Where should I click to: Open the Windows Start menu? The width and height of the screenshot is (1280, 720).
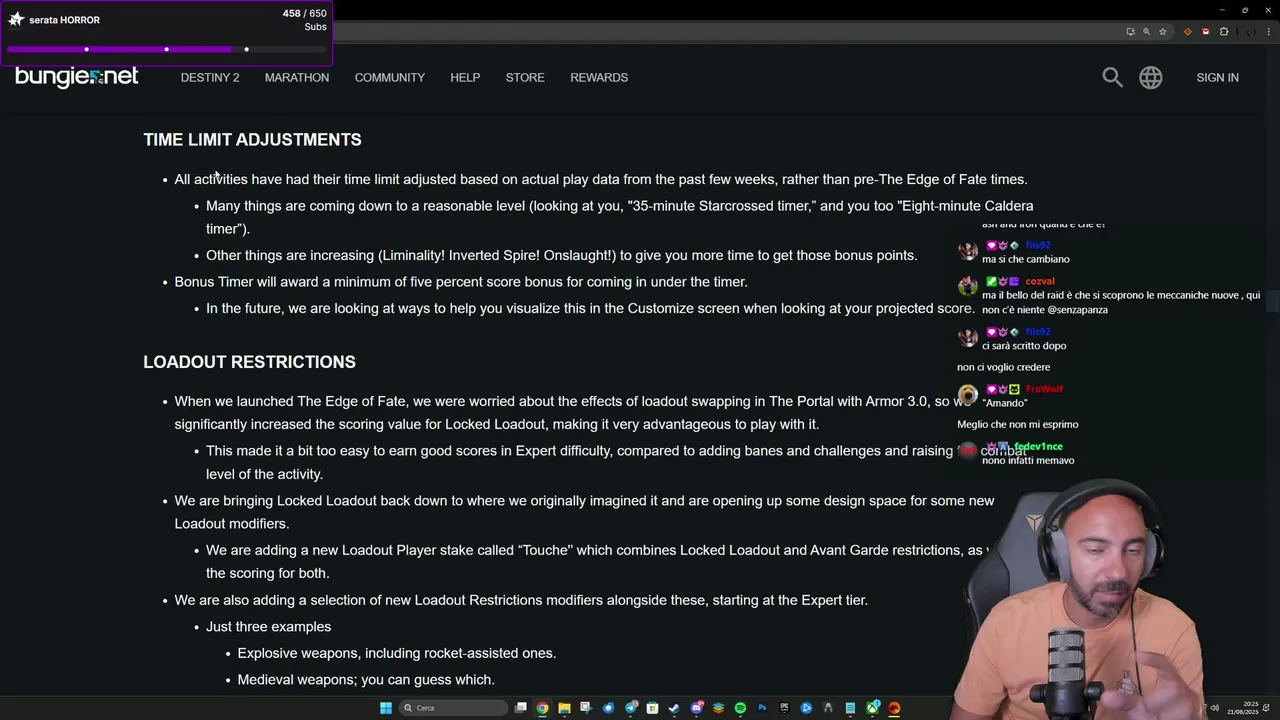click(x=386, y=708)
